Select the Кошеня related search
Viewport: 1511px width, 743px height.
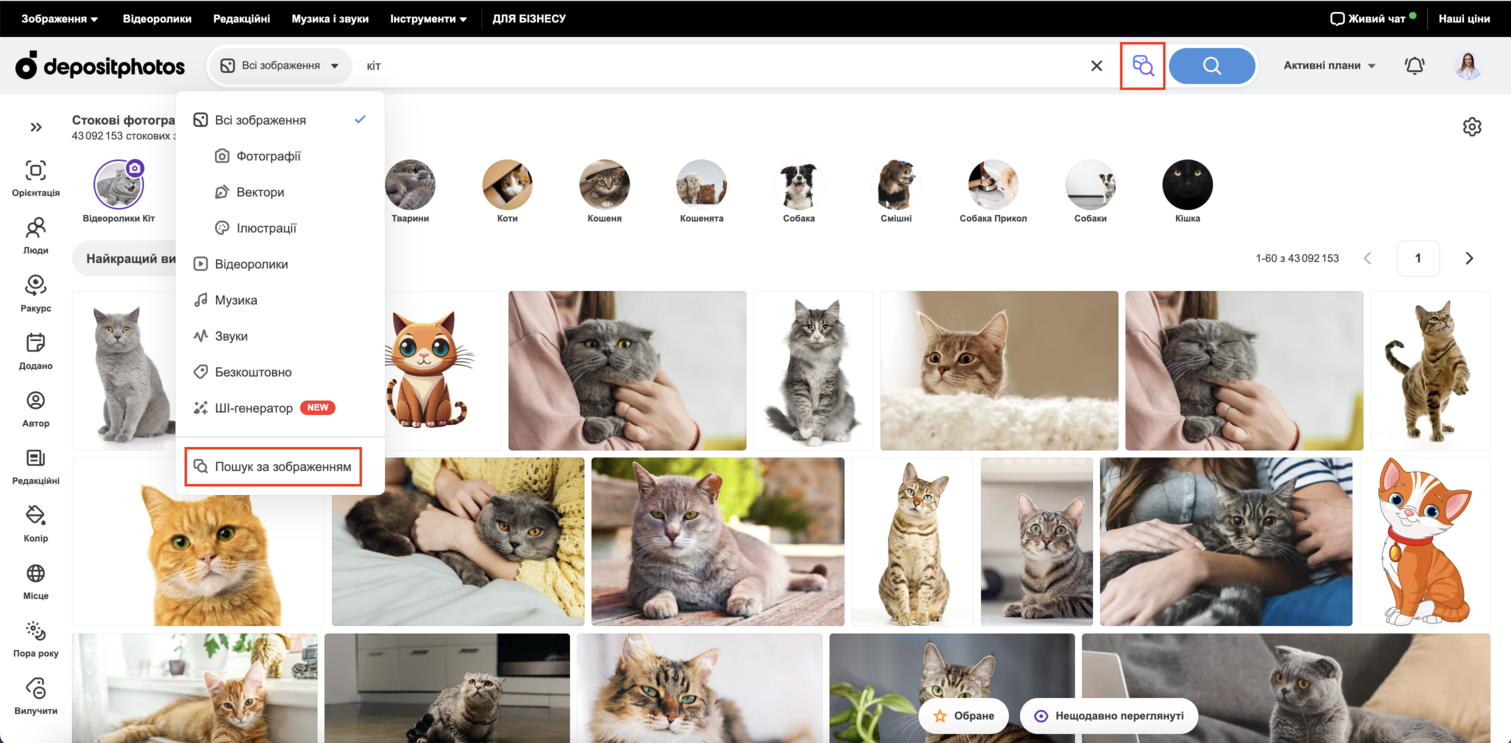(x=604, y=191)
